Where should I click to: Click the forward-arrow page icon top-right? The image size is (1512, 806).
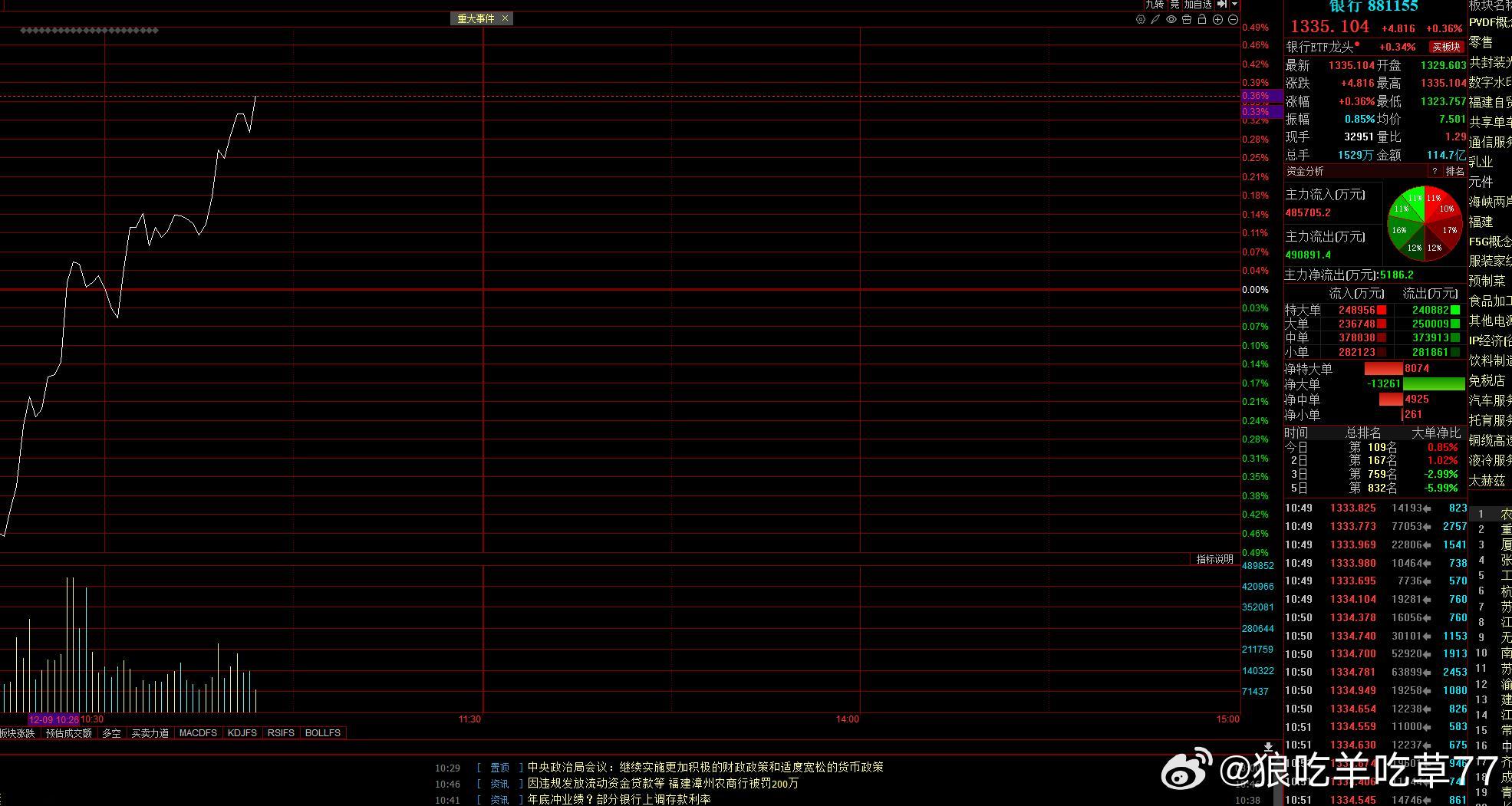[x=1222, y=5]
